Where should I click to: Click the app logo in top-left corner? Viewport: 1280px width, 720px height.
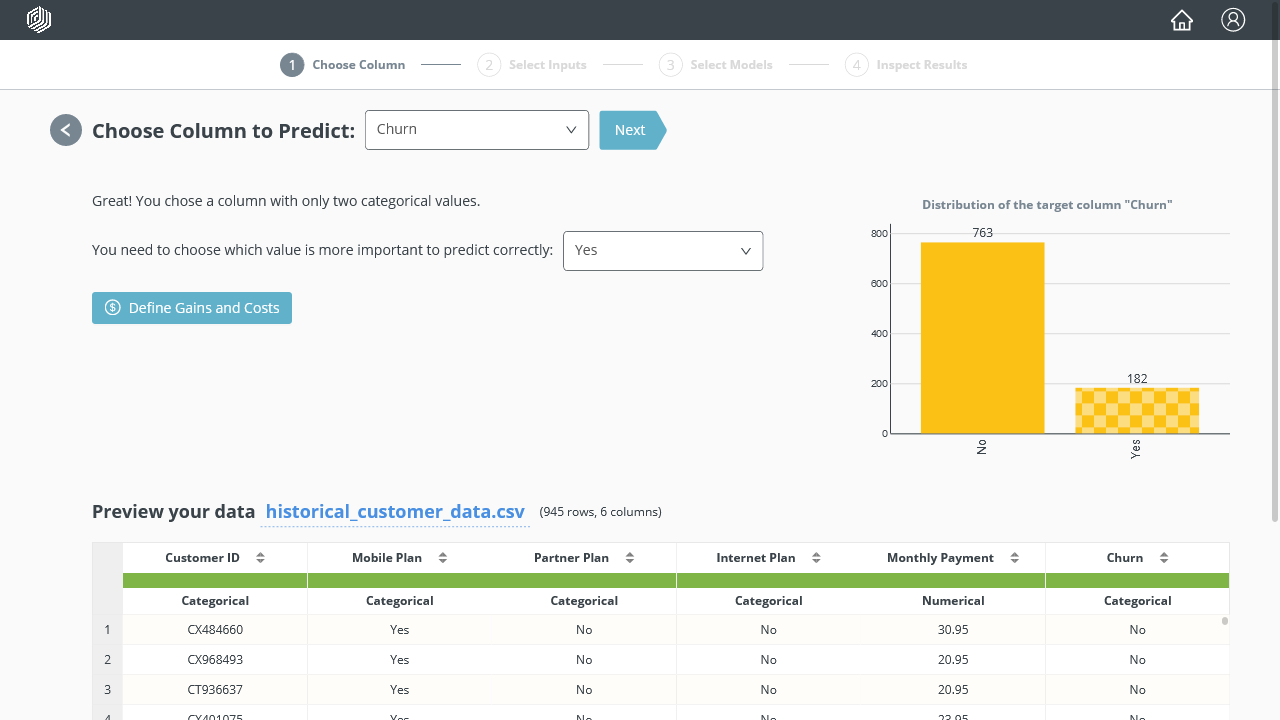tap(39, 20)
